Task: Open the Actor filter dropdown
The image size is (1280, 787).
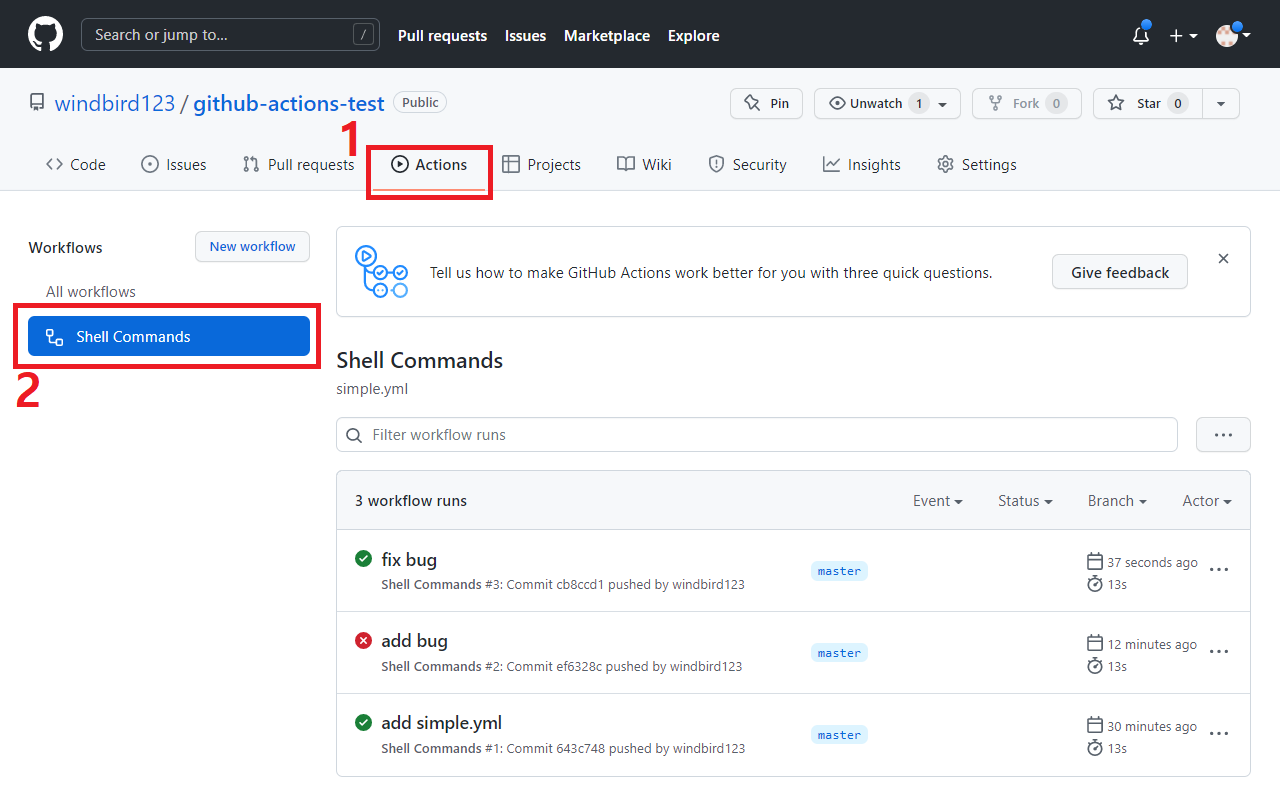Action: (x=1207, y=500)
